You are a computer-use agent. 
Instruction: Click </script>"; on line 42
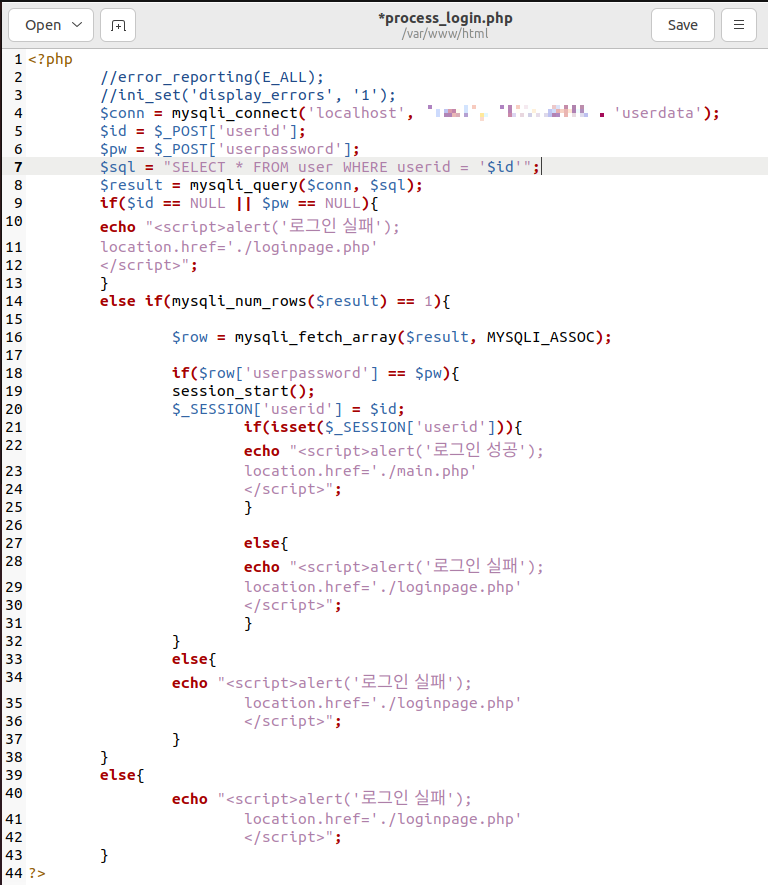click(x=293, y=837)
